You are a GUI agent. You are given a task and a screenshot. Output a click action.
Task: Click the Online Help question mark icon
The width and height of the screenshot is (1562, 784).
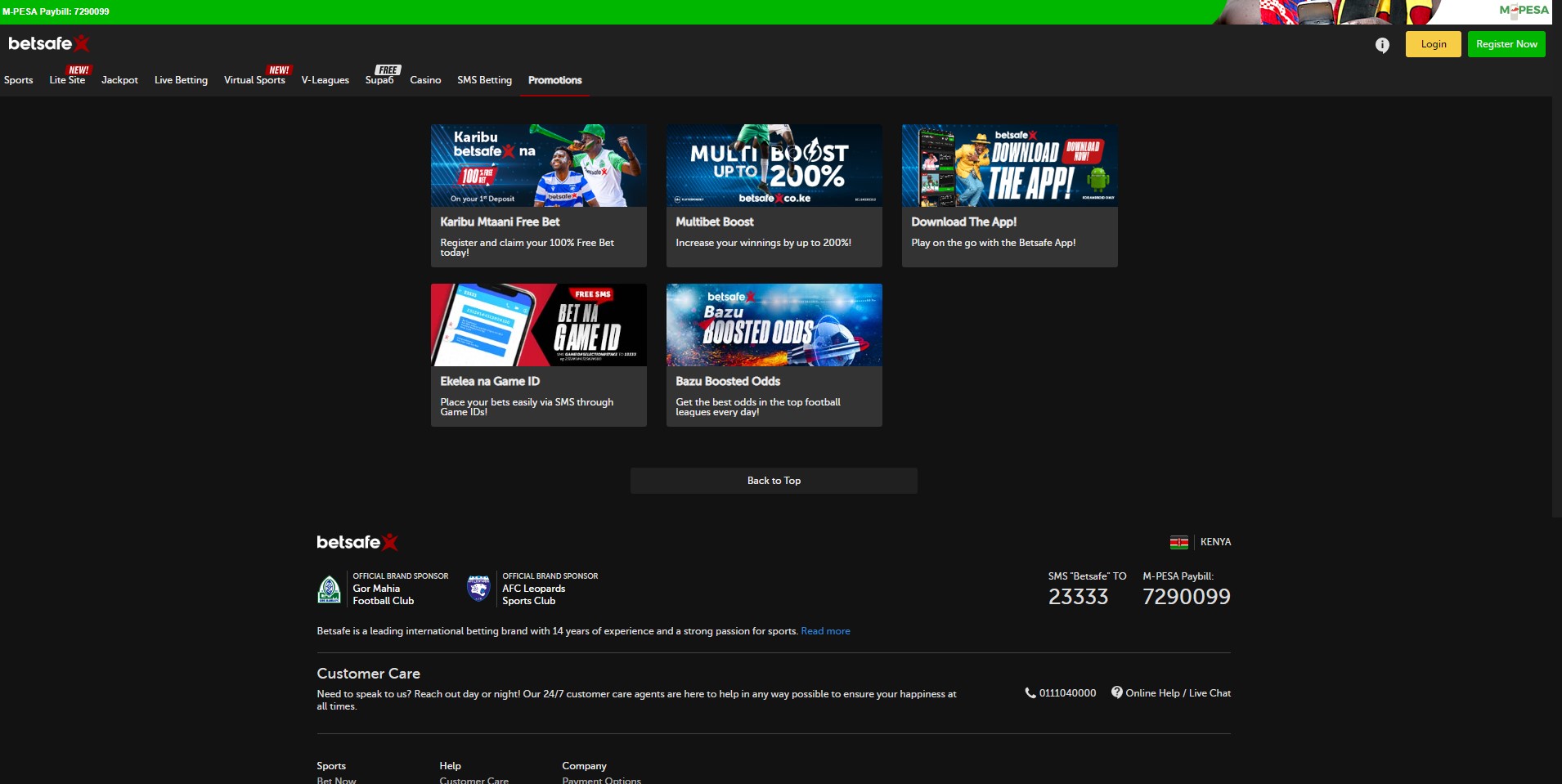(x=1116, y=692)
